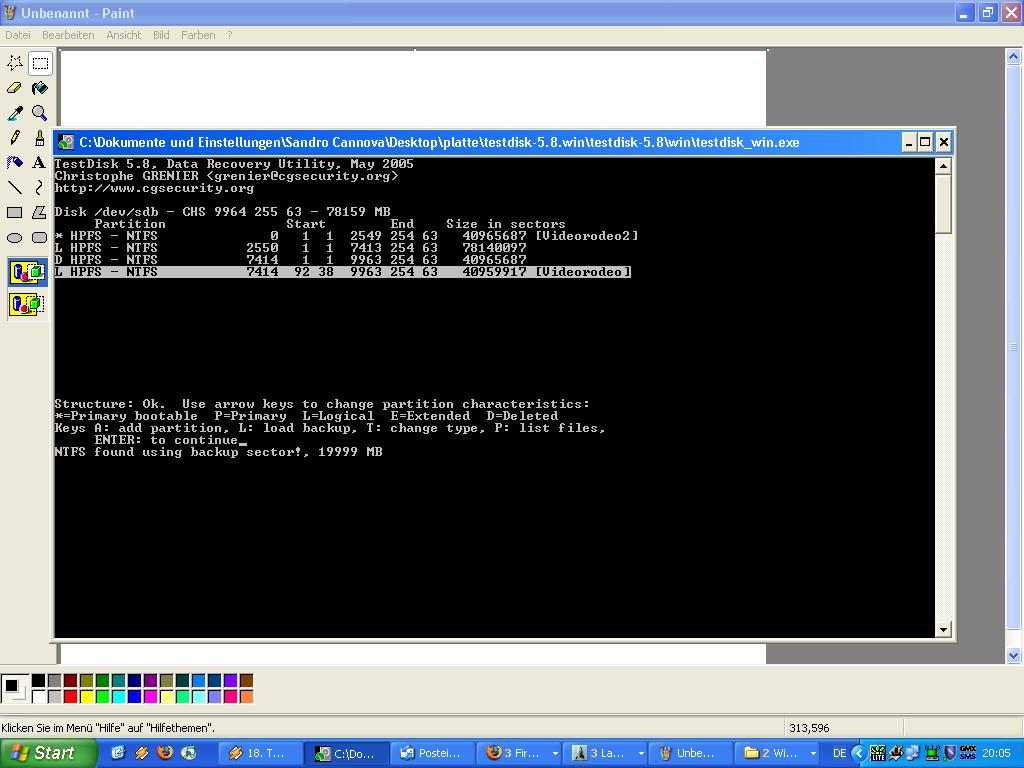
Task: Pick yellow from the color palette
Action: coord(86,697)
